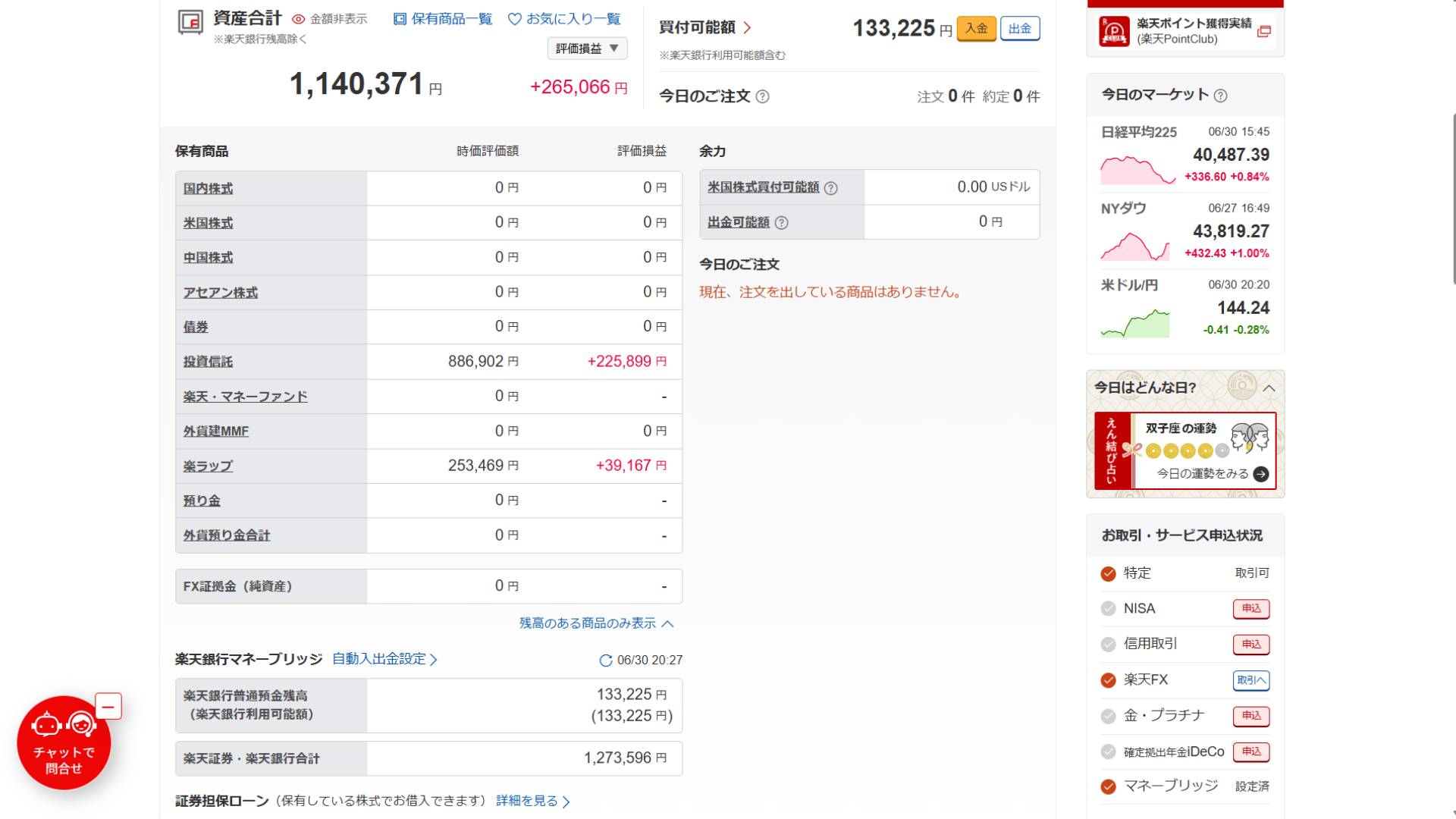The image size is (1456, 819).
Task: Click 253,469 円 楽ラップ valuation
Action: coord(483,466)
